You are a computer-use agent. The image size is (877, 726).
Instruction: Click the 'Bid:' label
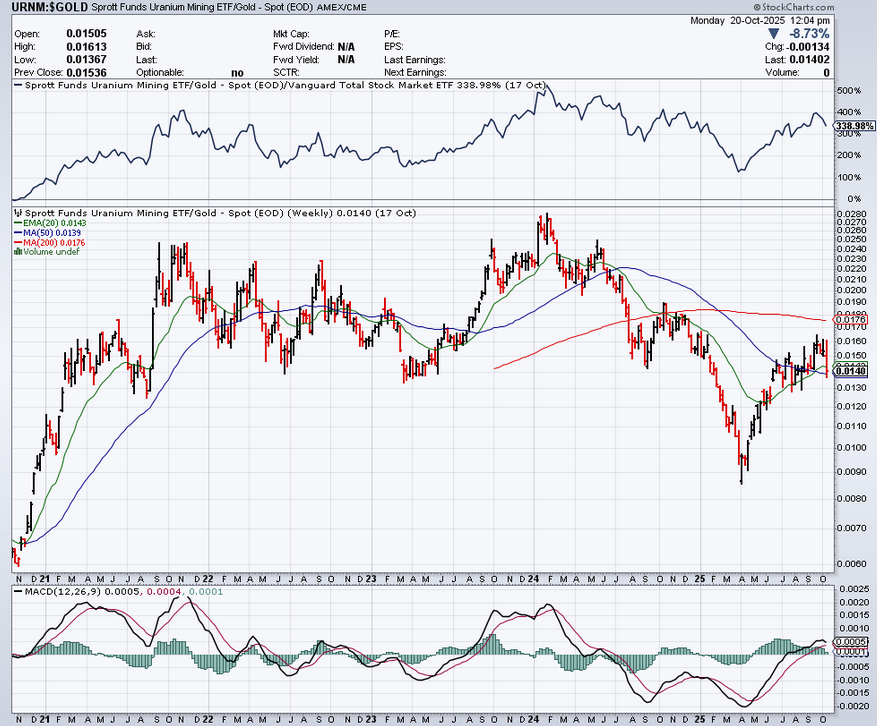point(144,47)
